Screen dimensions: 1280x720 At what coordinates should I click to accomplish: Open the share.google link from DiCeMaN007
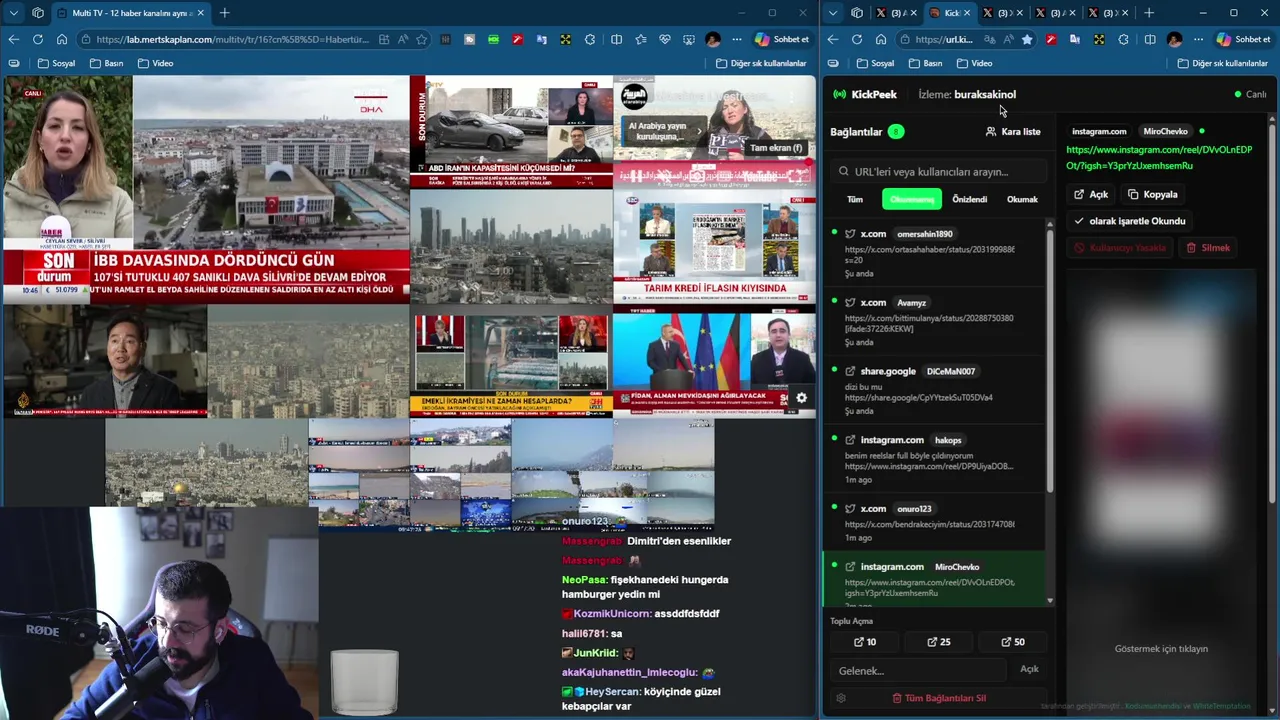click(x=934, y=391)
